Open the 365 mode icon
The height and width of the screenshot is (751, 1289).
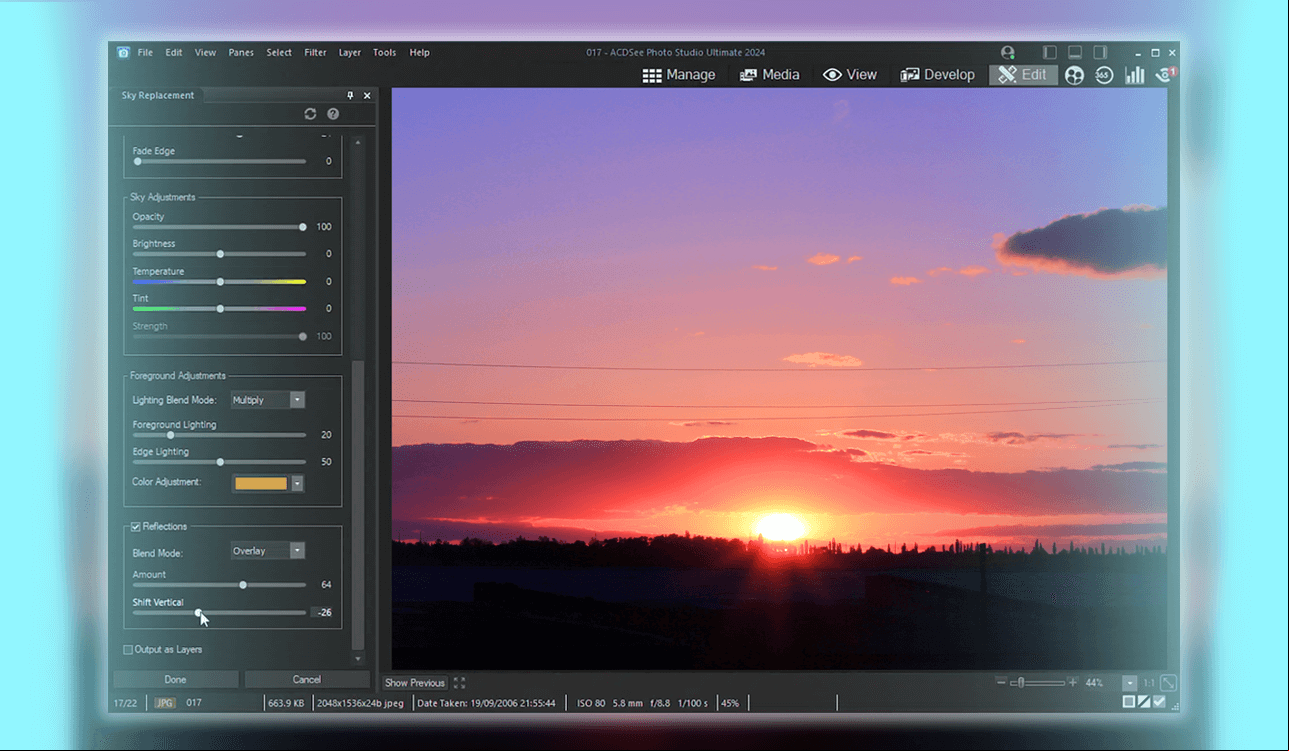coord(1104,75)
